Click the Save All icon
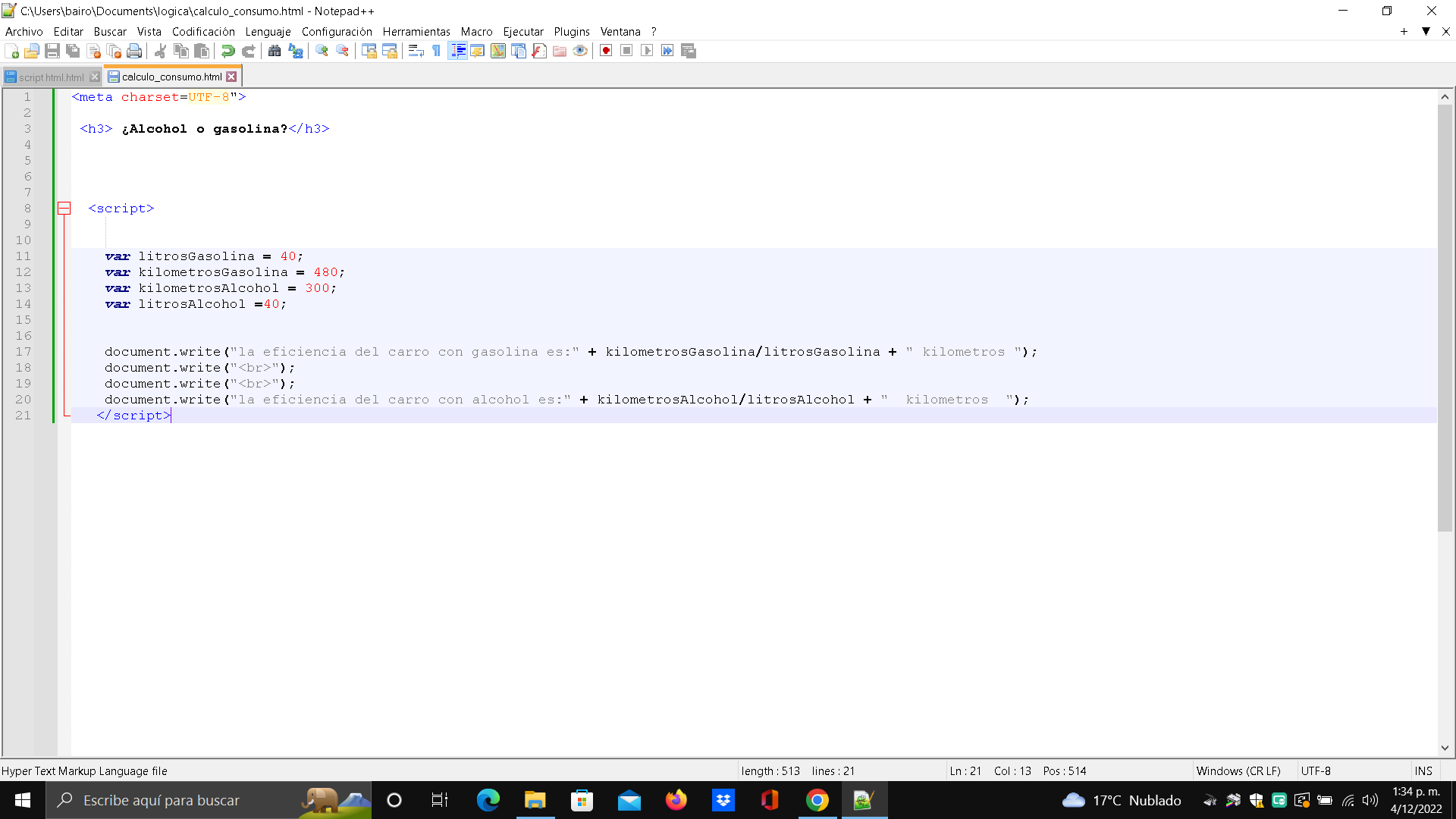This screenshot has width=1456, height=819. click(73, 51)
